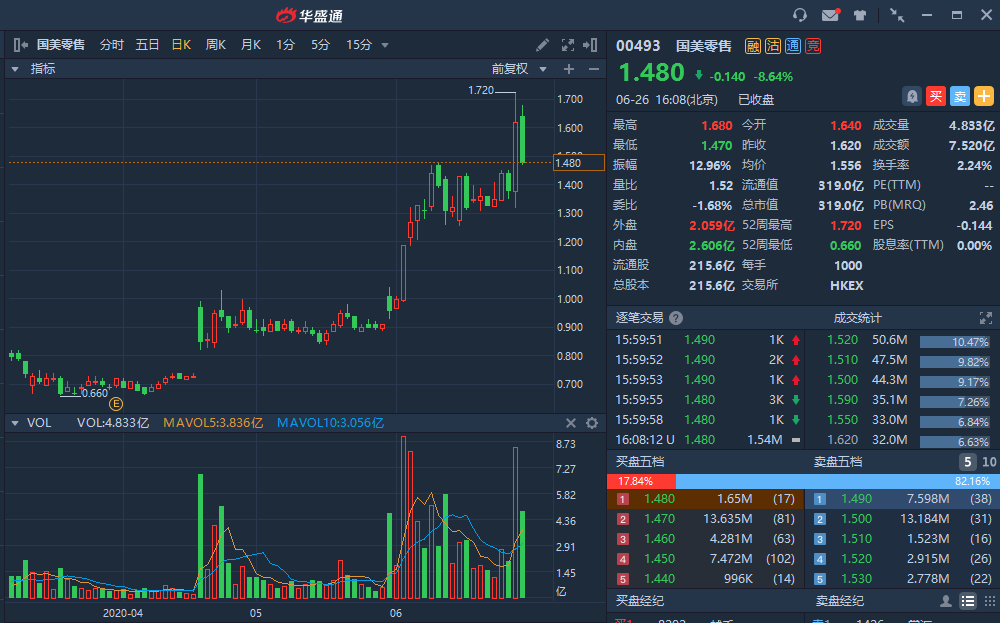This screenshot has width=1000, height=623.
Task: Click the 卖盘经纪 header
Action: 840,601
